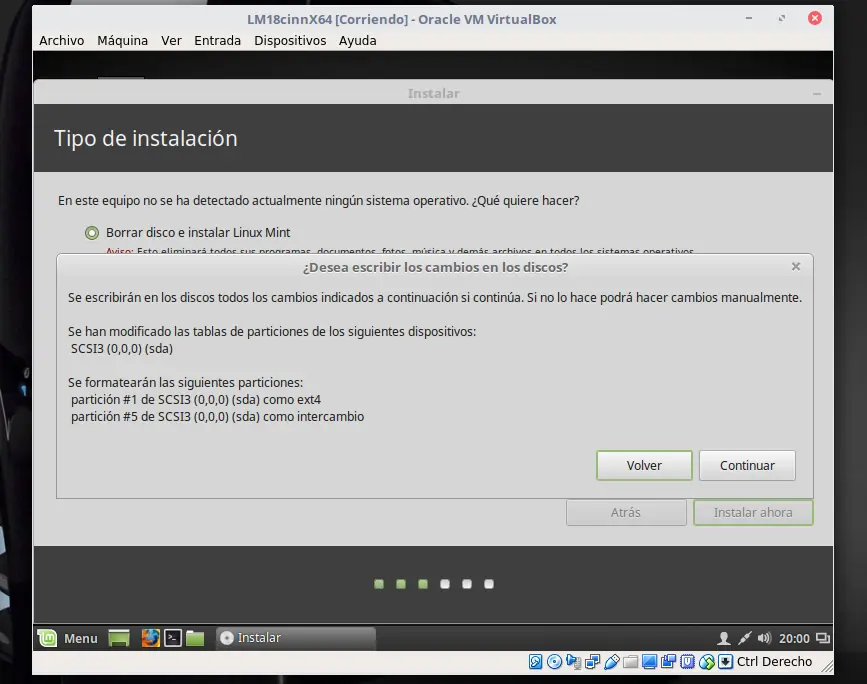Open the file manager folder icon
Screen dimensions: 867x684
[x=195, y=638]
